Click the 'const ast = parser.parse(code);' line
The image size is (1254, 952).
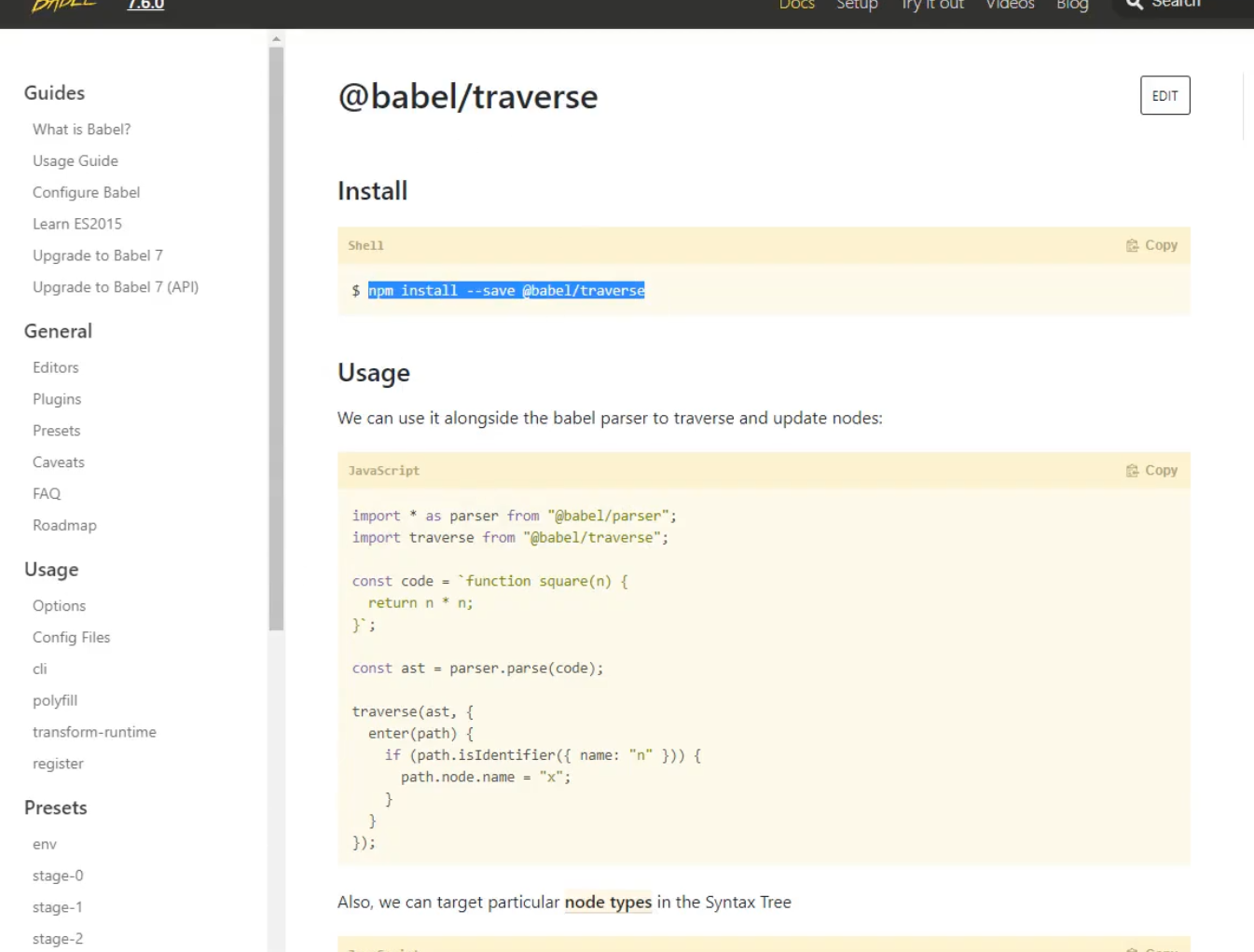click(477, 669)
